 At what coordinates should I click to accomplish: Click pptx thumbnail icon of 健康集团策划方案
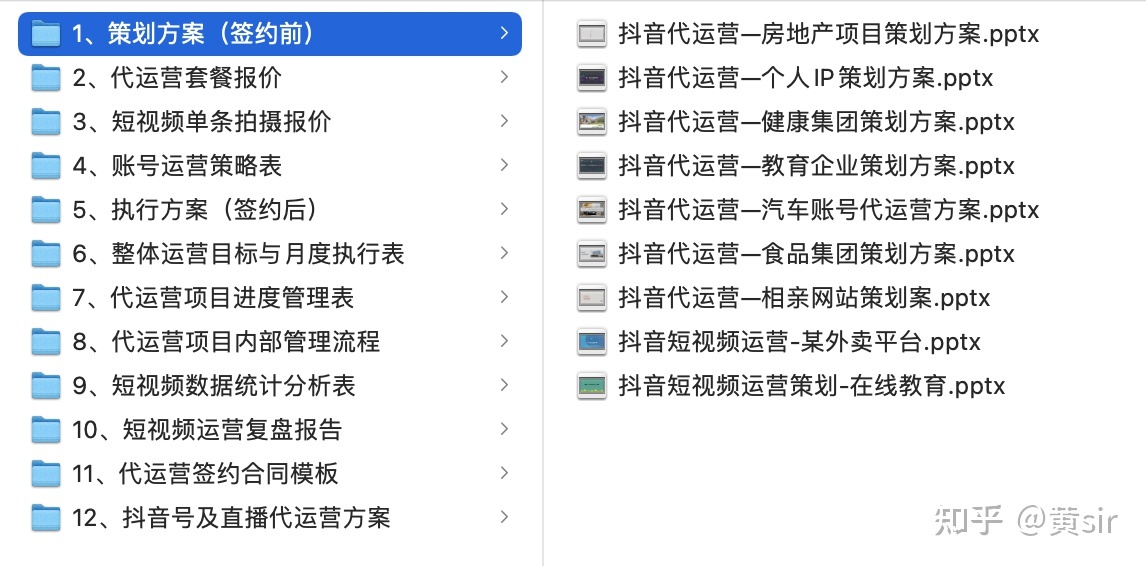592,122
